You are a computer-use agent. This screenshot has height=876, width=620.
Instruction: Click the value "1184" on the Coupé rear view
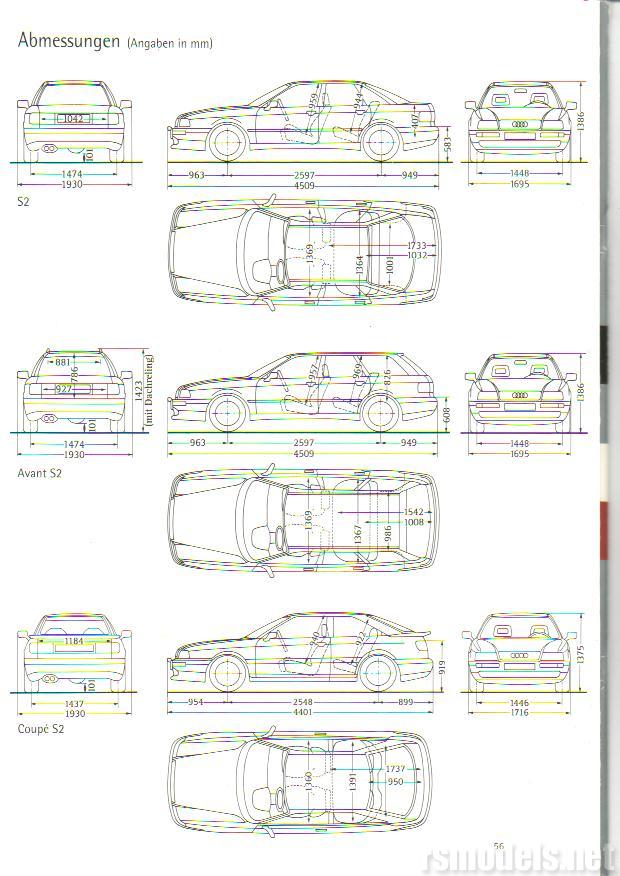73,641
